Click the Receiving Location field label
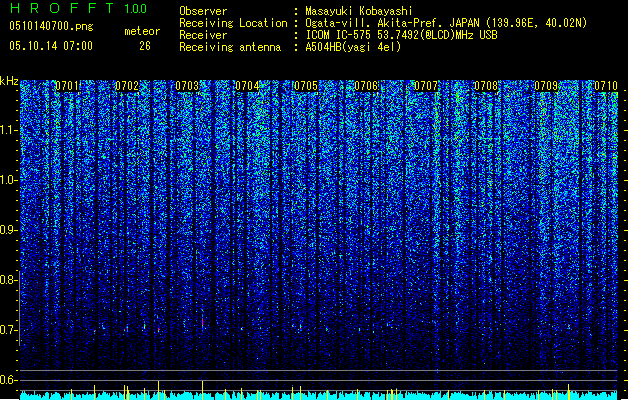629x400 pixels. tap(233, 23)
